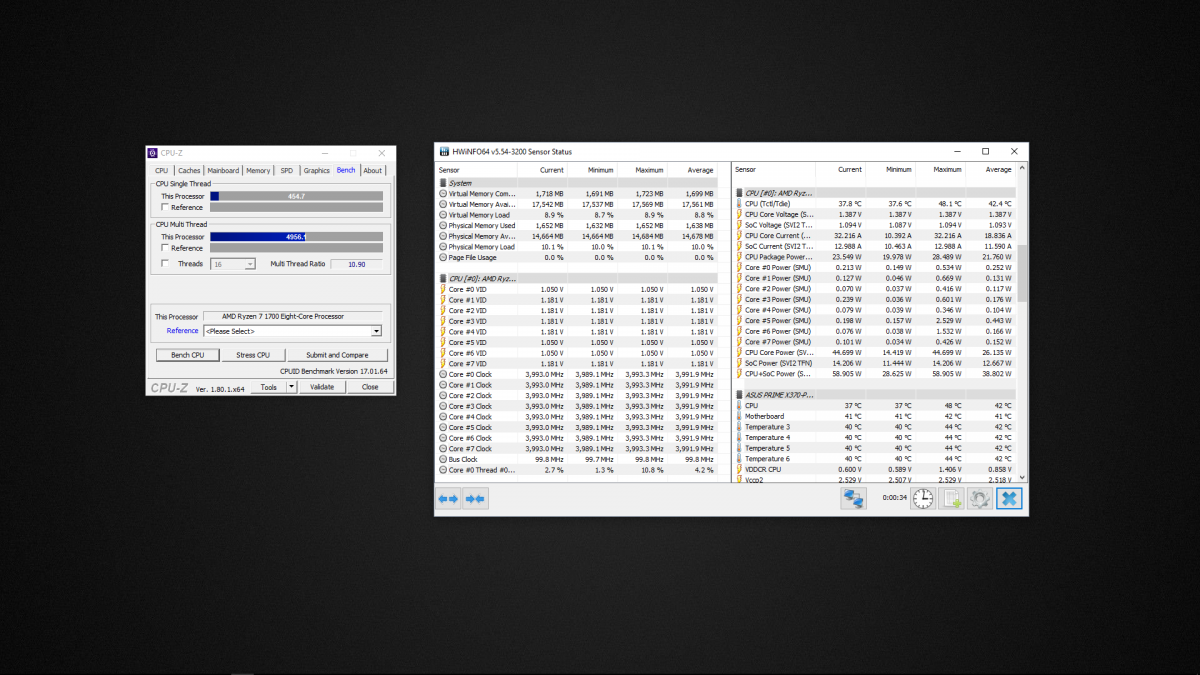Click the Tools button in CPU-Z
The width and height of the screenshot is (1200, 675).
pos(271,387)
